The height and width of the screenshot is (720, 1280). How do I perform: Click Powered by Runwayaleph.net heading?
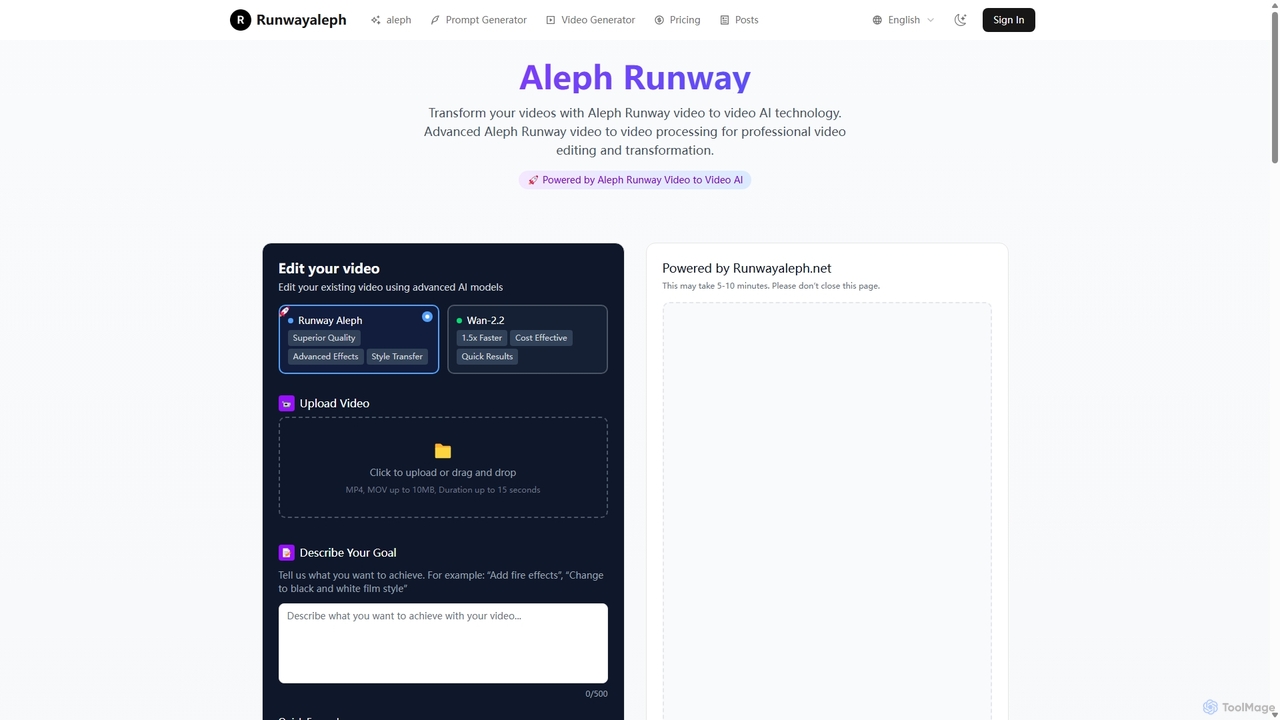click(x=747, y=268)
